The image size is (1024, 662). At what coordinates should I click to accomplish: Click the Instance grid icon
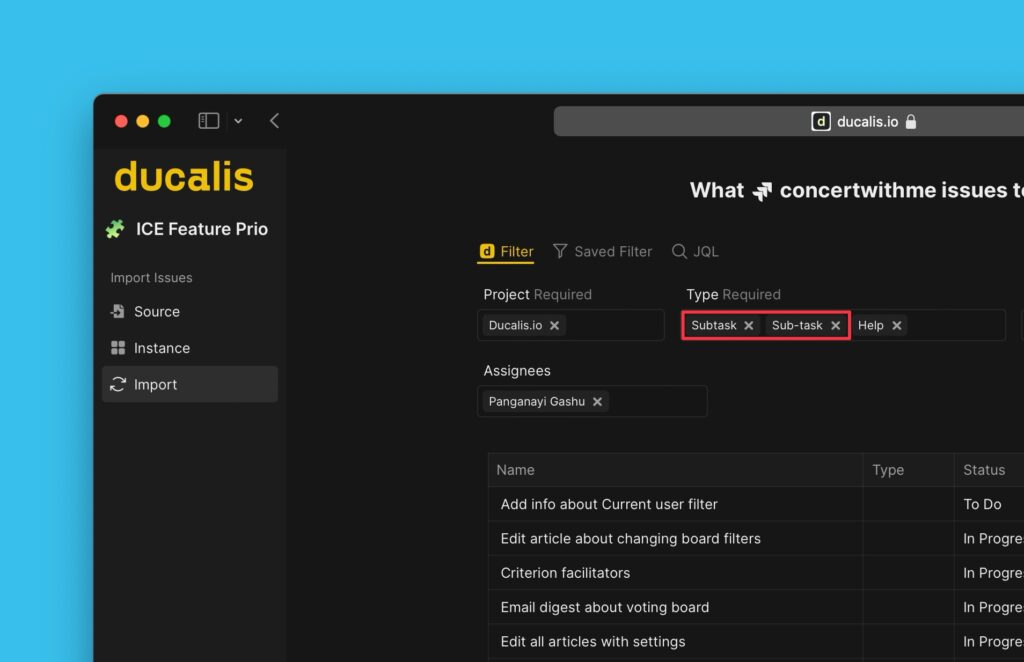119,348
